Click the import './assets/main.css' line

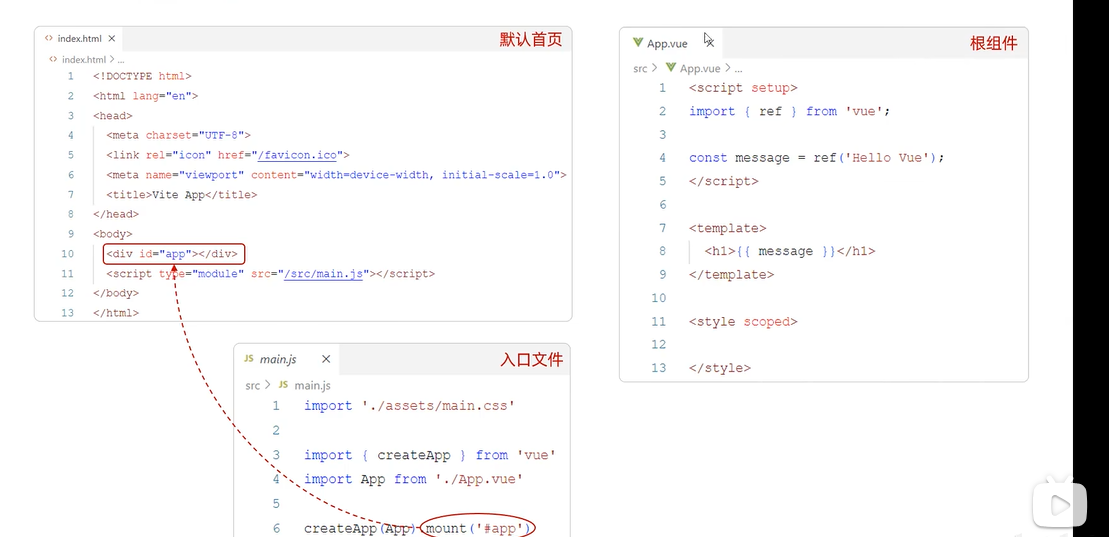point(410,406)
